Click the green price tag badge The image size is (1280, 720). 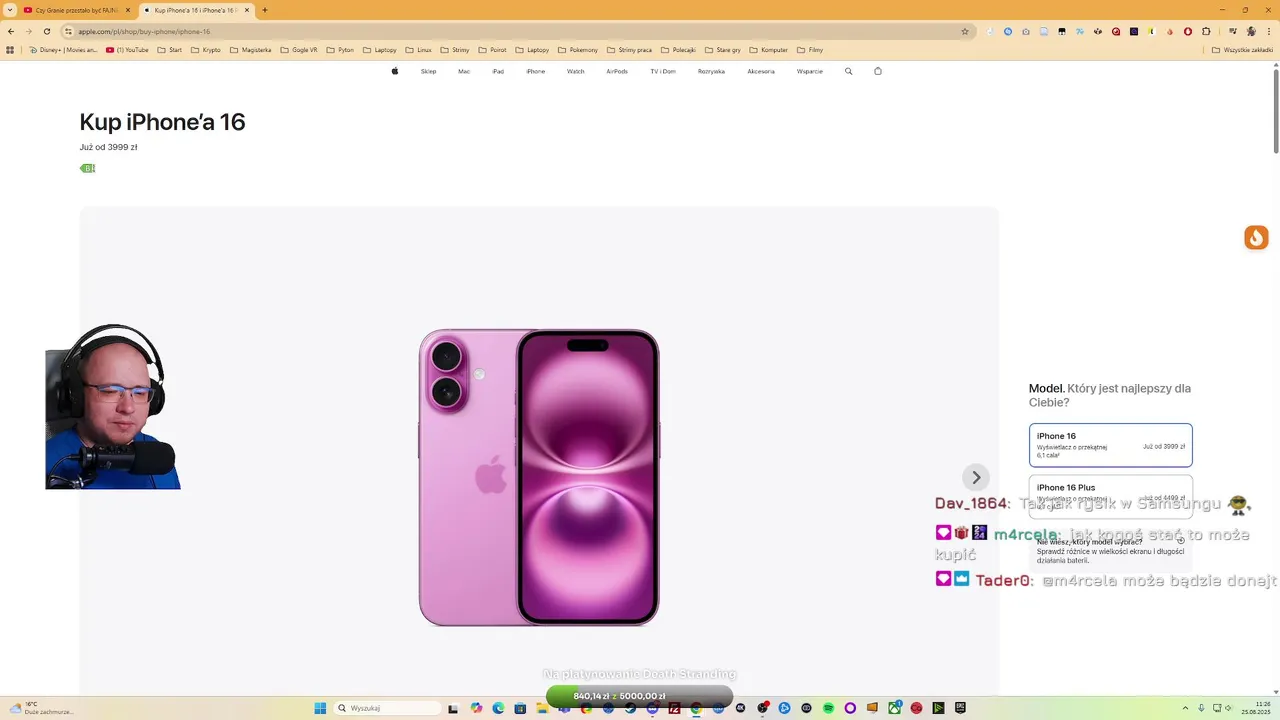point(87,168)
